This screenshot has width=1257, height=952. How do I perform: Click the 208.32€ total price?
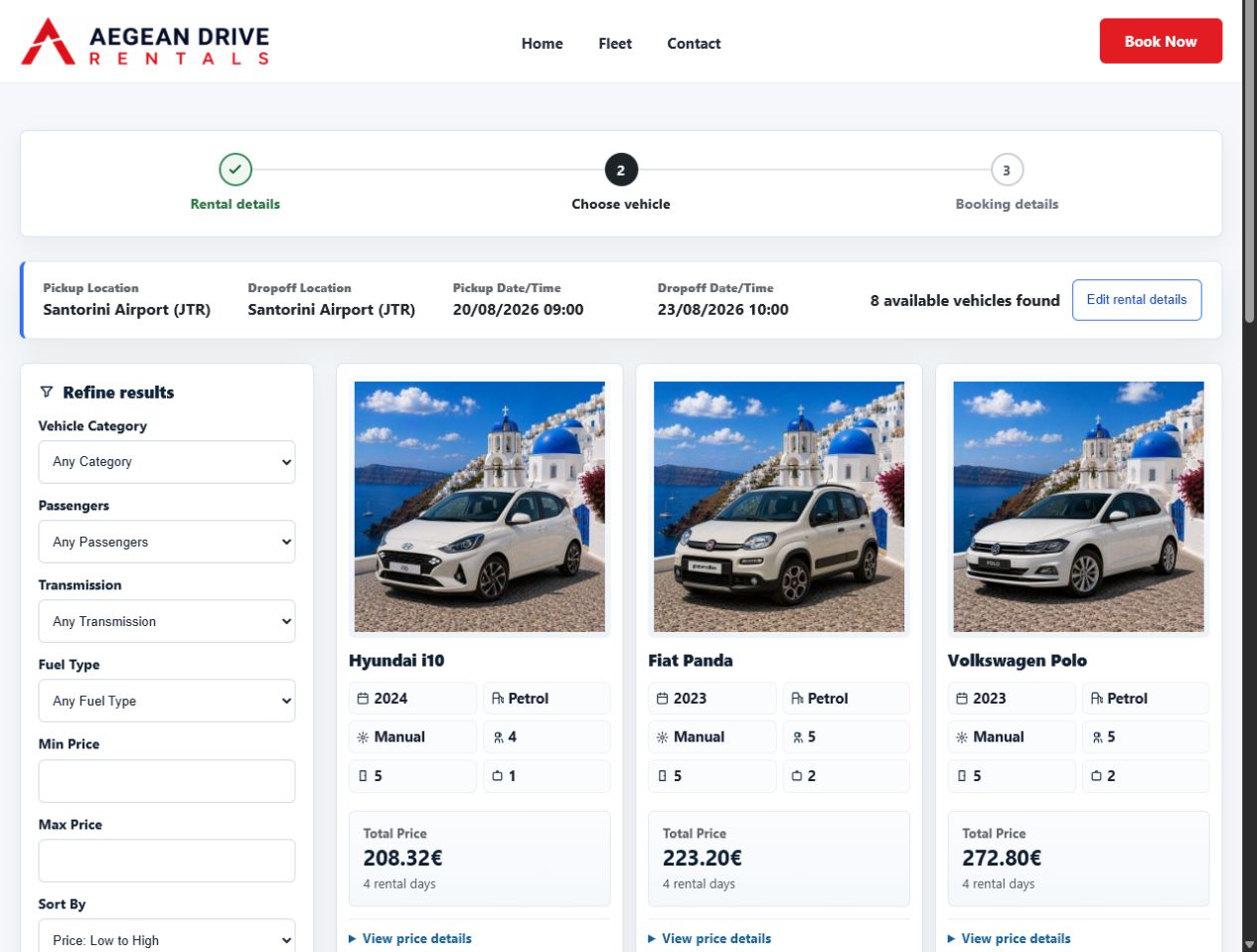402,858
